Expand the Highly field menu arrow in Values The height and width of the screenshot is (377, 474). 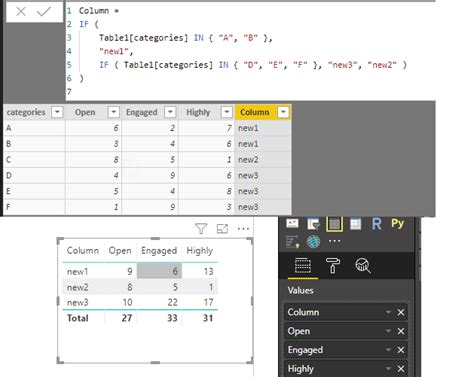(388, 369)
